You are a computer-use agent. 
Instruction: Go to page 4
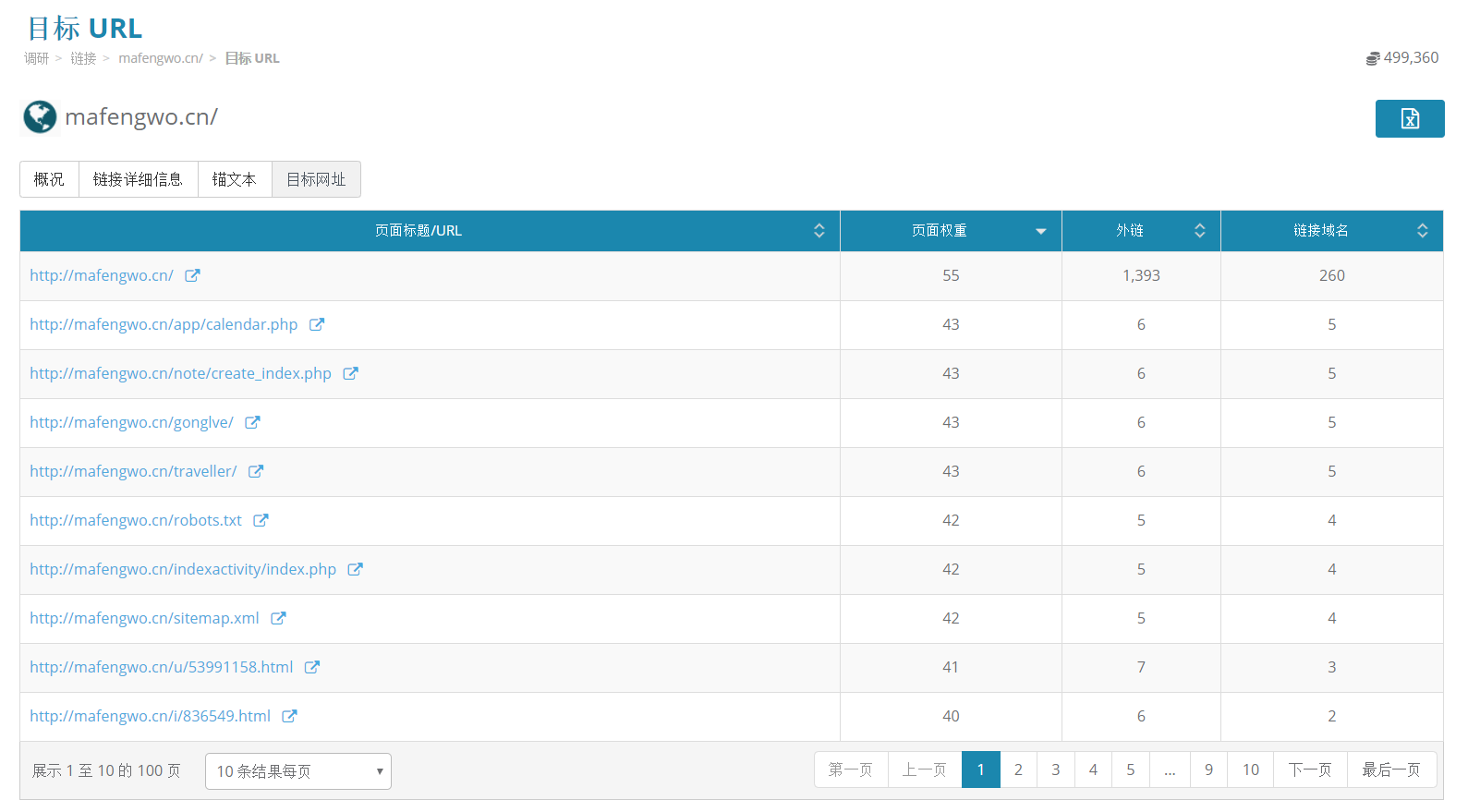1093,770
